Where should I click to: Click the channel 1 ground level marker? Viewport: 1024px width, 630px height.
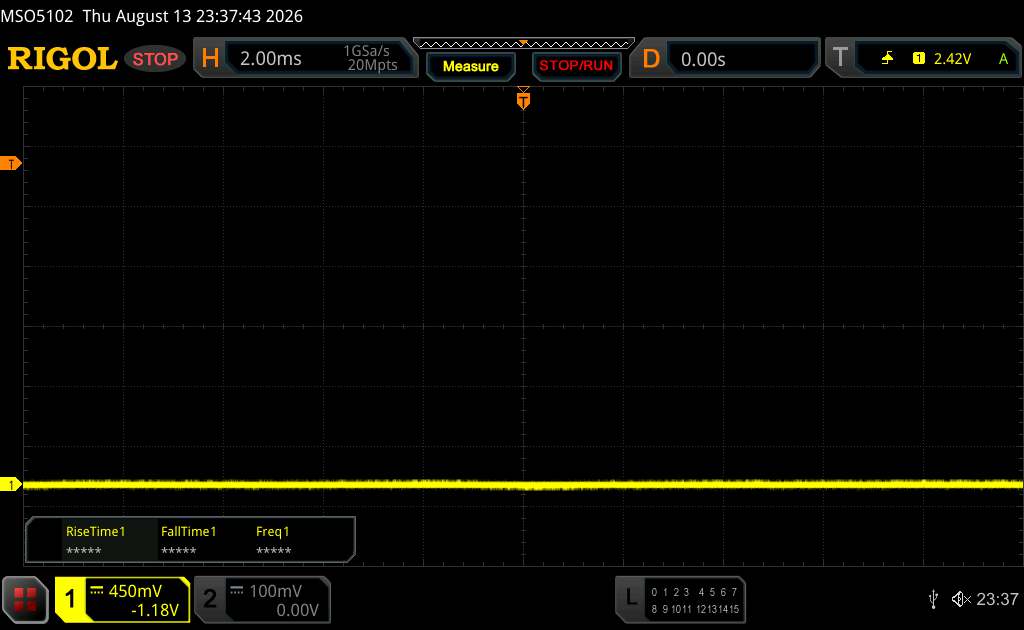pos(10,484)
